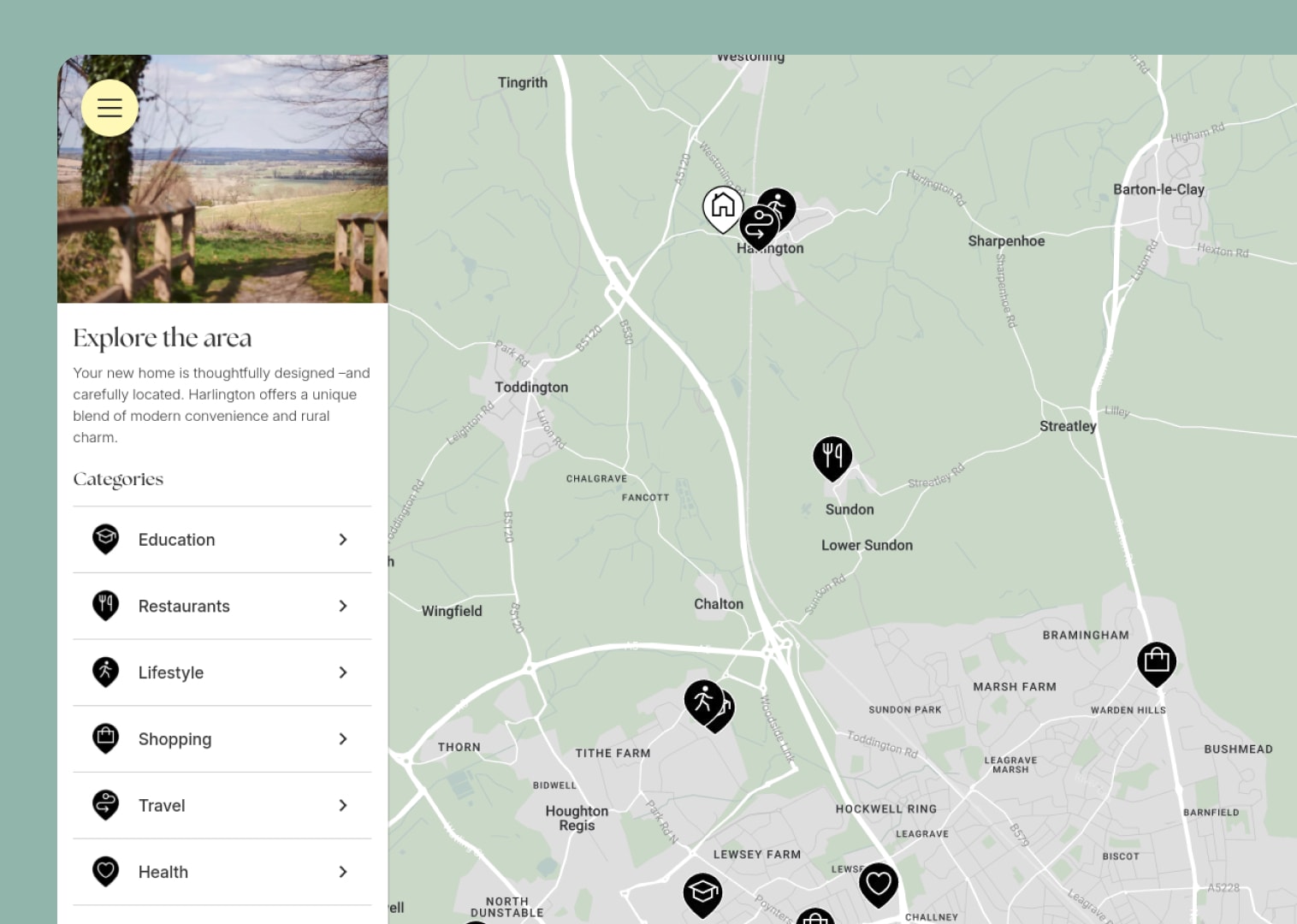Click the lifestyle pin near Tithe Farm

point(702,700)
